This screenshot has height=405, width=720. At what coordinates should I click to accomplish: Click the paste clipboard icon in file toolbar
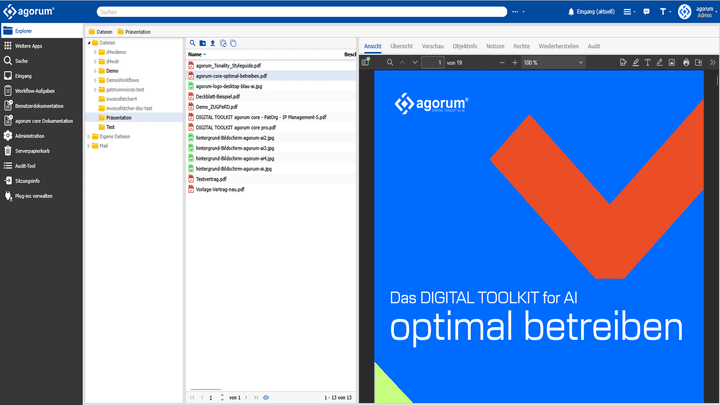[x=223, y=43]
